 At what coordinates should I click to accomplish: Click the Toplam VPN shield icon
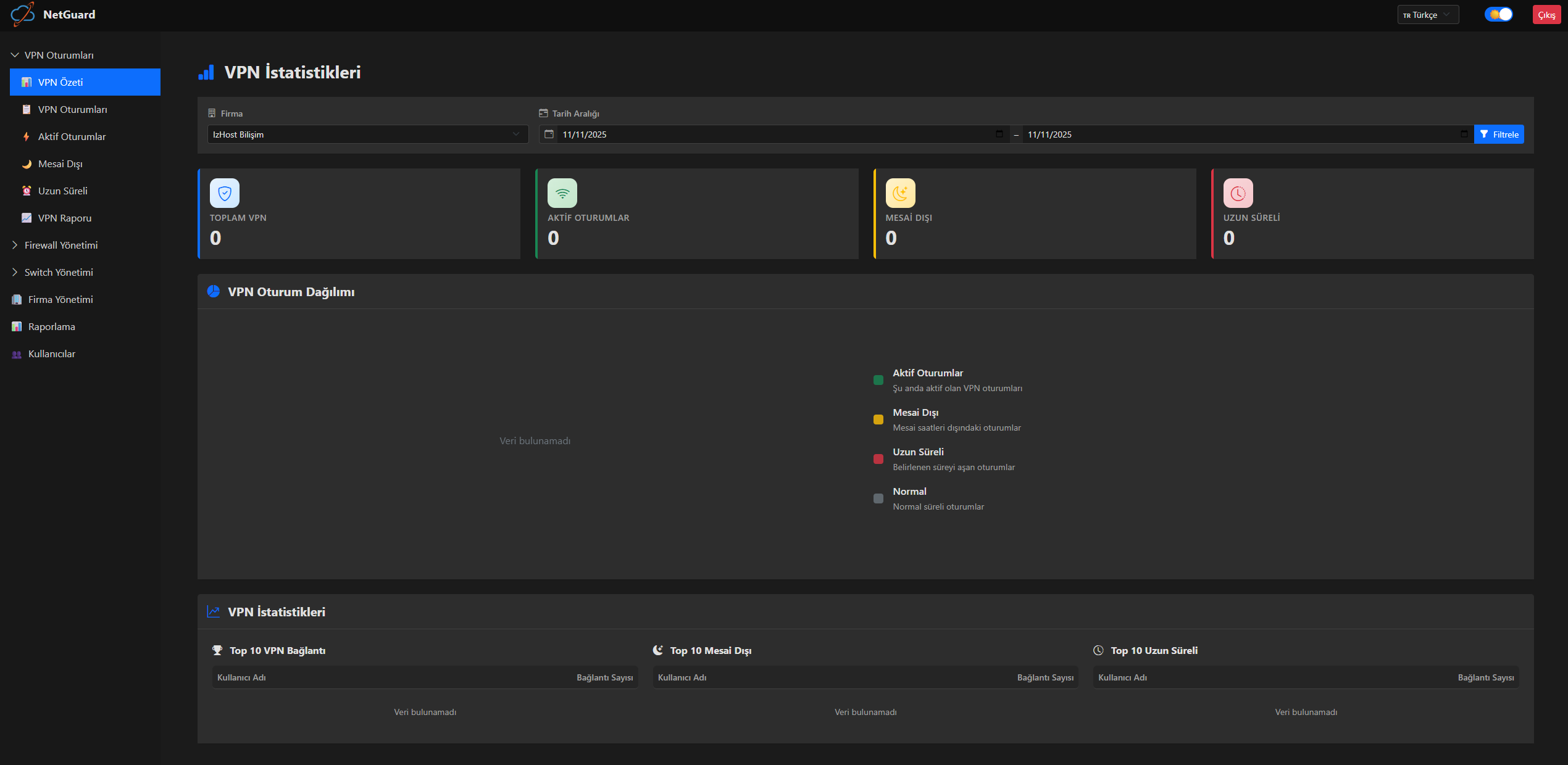click(224, 192)
